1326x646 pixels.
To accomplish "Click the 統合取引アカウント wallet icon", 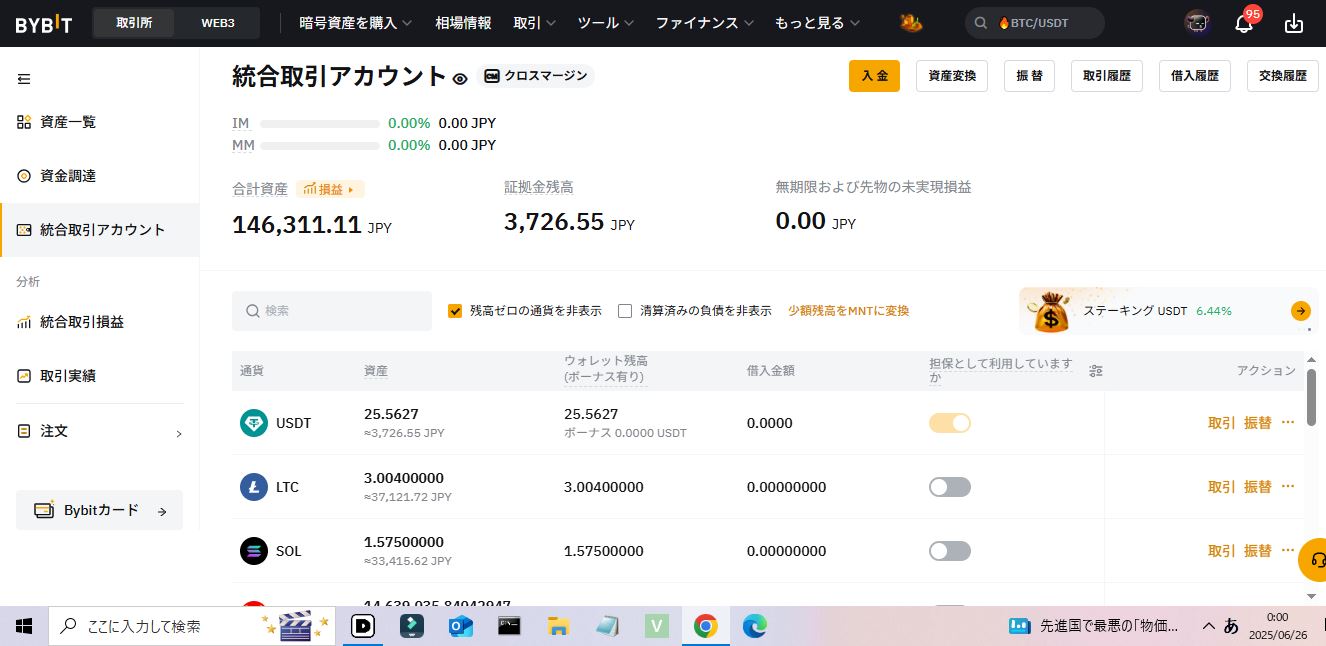I will pyautogui.click(x=24, y=230).
